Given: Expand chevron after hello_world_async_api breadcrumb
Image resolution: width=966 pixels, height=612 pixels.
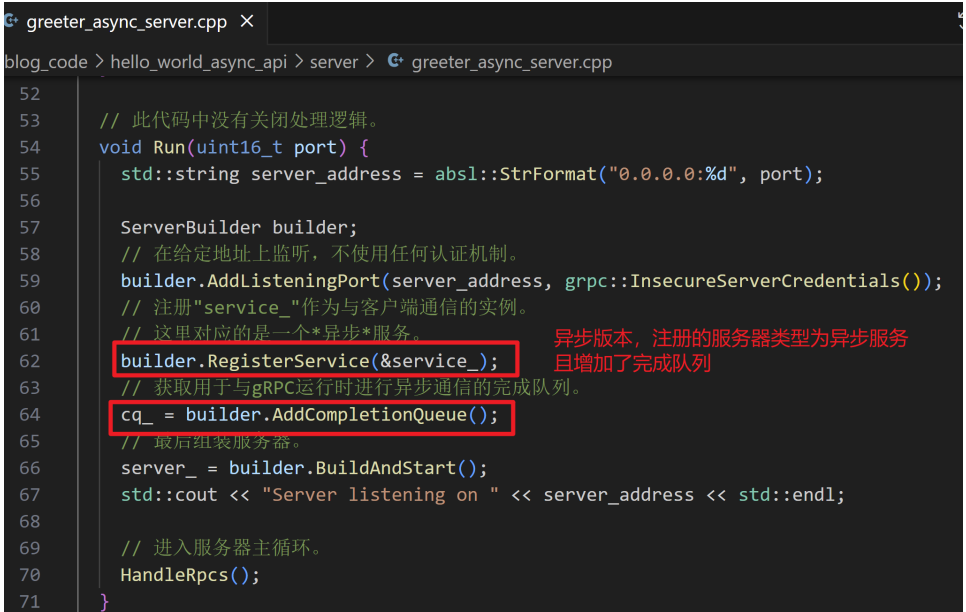Looking at the screenshot, I should point(298,62).
